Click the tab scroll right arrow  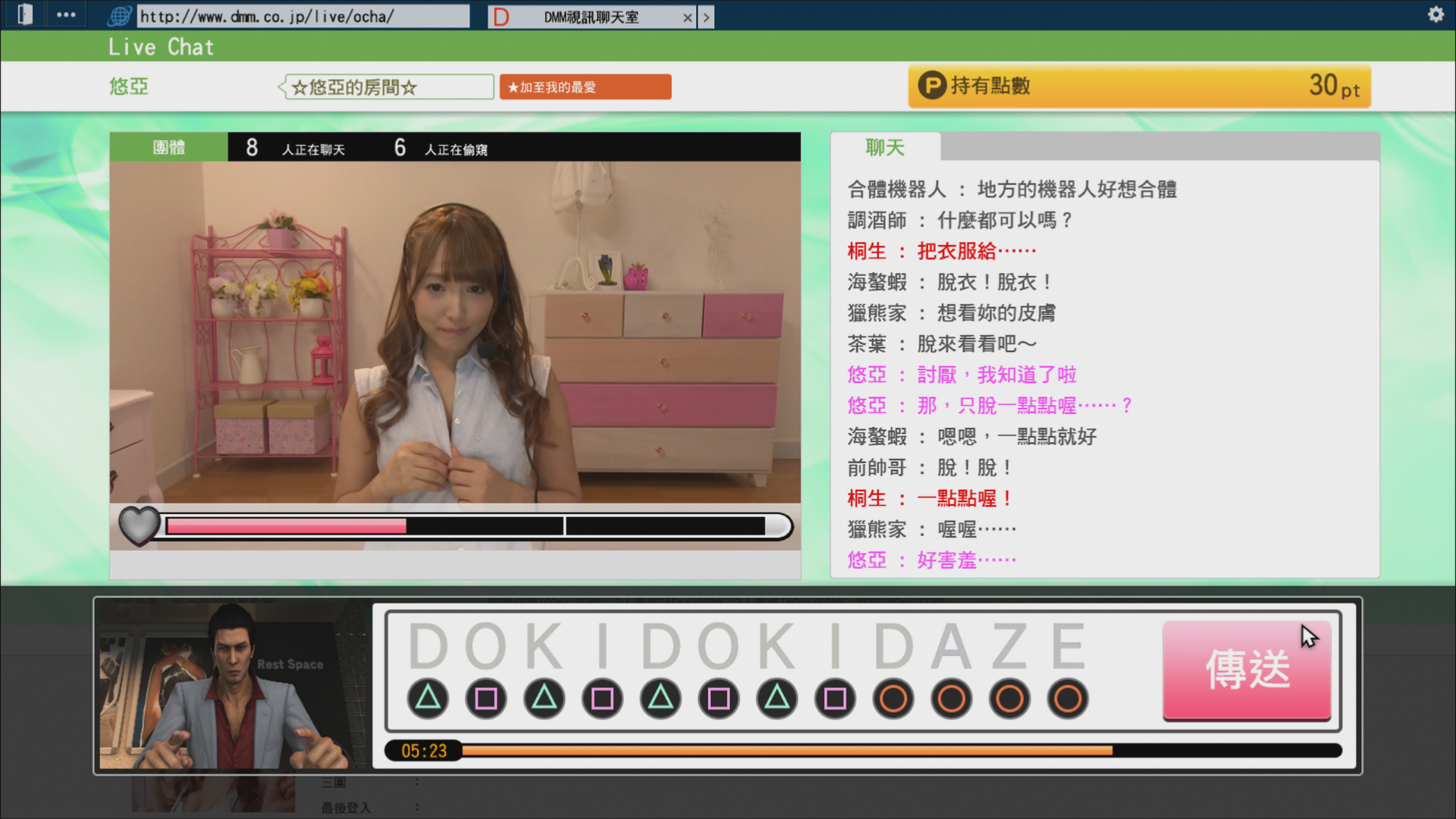point(706,17)
